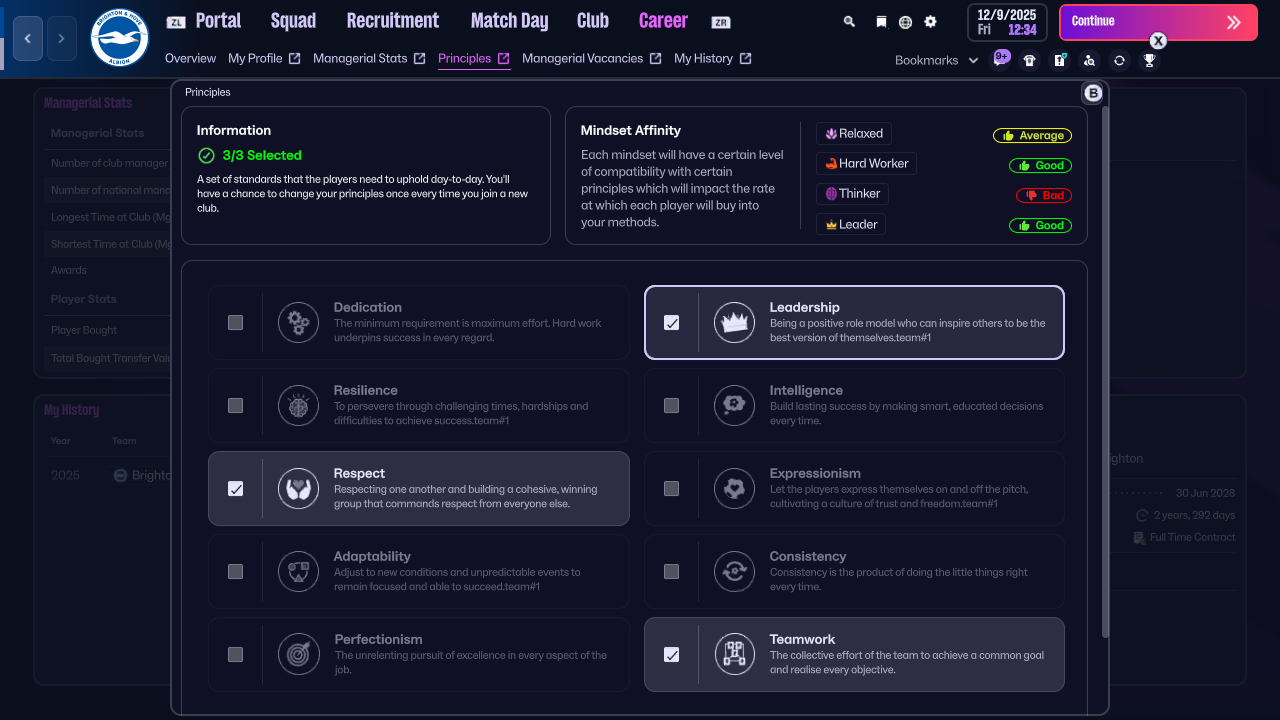Click the back navigation chevron
The height and width of the screenshot is (720, 1280).
(x=27, y=37)
